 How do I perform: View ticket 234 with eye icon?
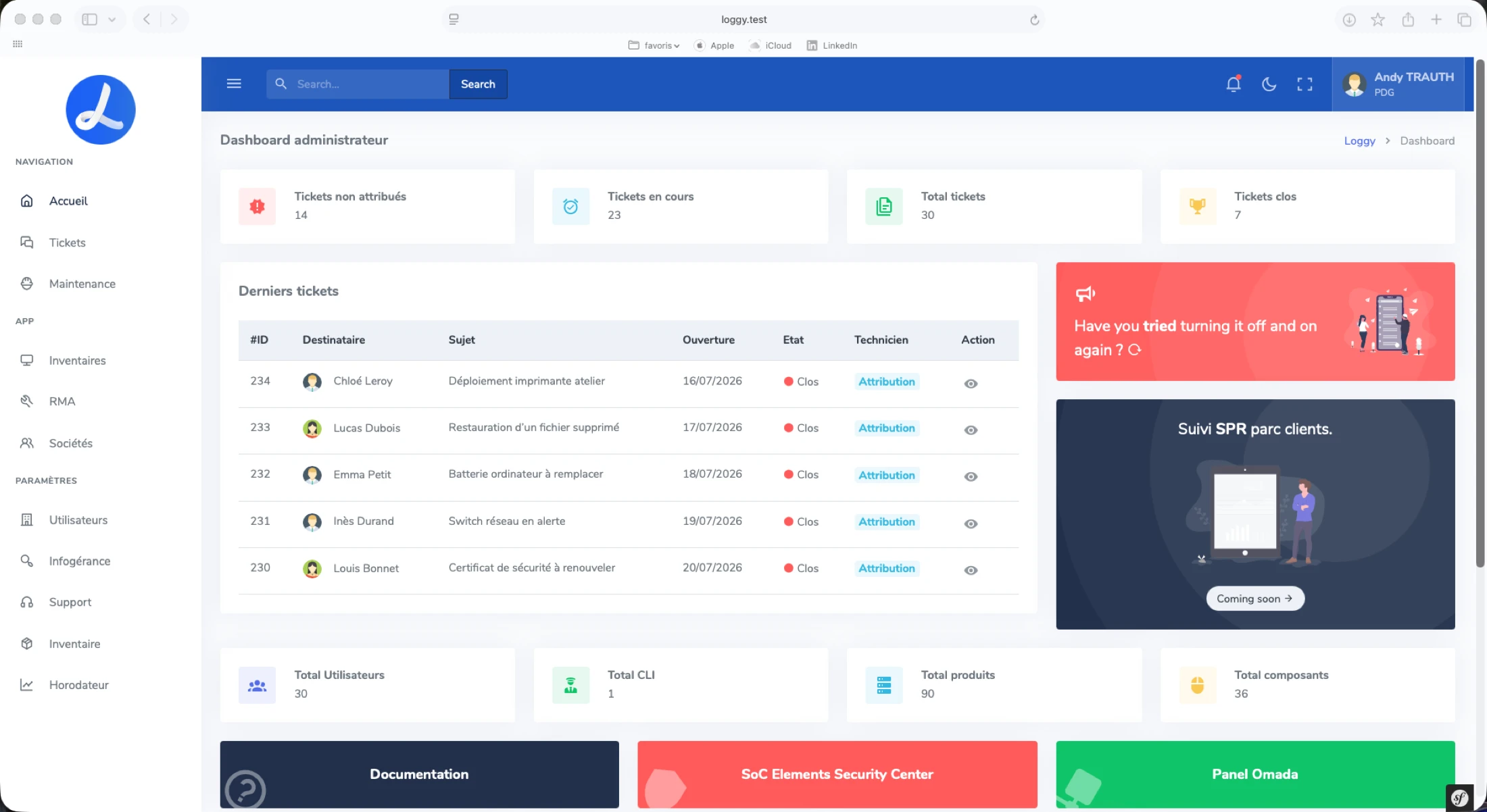[x=971, y=384]
